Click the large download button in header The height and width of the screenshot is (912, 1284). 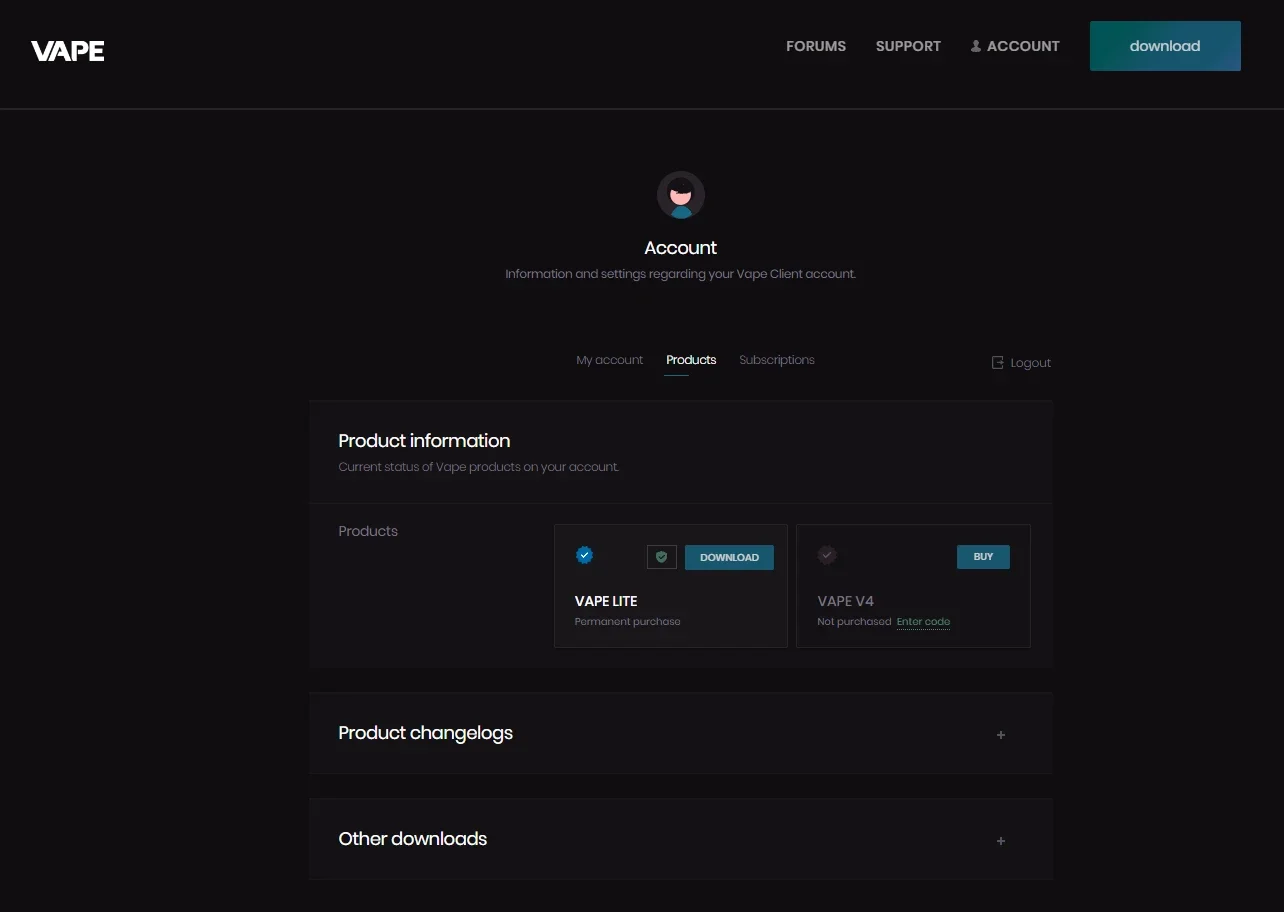pyautogui.click(x=1165, y=46)
